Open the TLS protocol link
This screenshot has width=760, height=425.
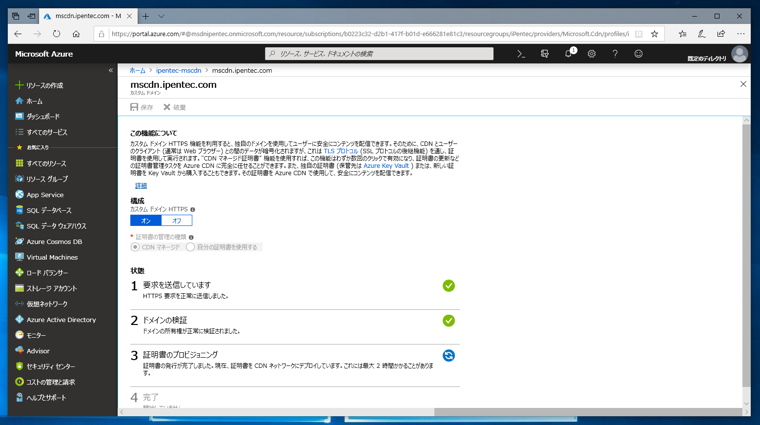[x=341, y=151]
